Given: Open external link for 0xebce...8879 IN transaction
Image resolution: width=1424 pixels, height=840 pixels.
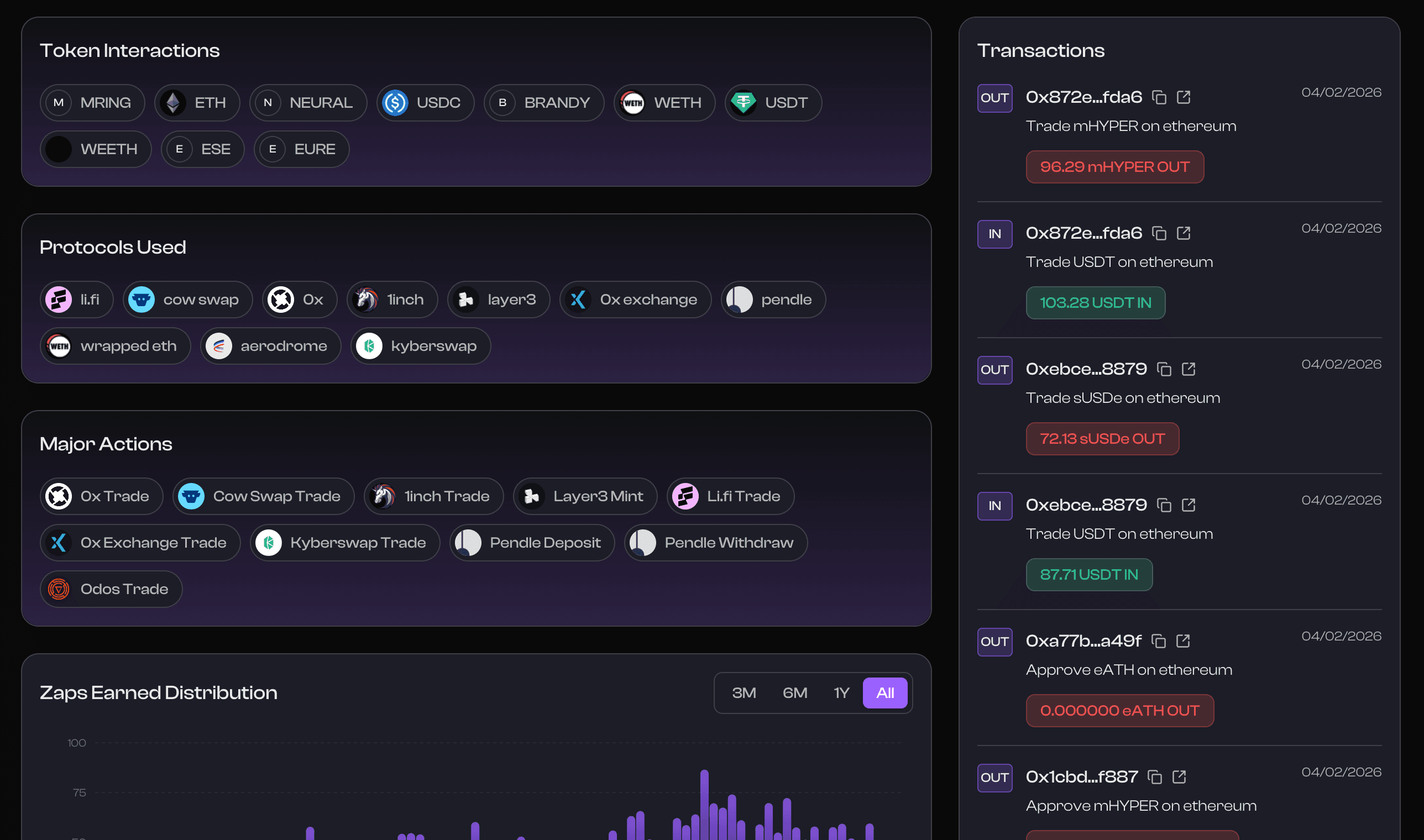Looking at the screenshot, I should point(1189,505).
